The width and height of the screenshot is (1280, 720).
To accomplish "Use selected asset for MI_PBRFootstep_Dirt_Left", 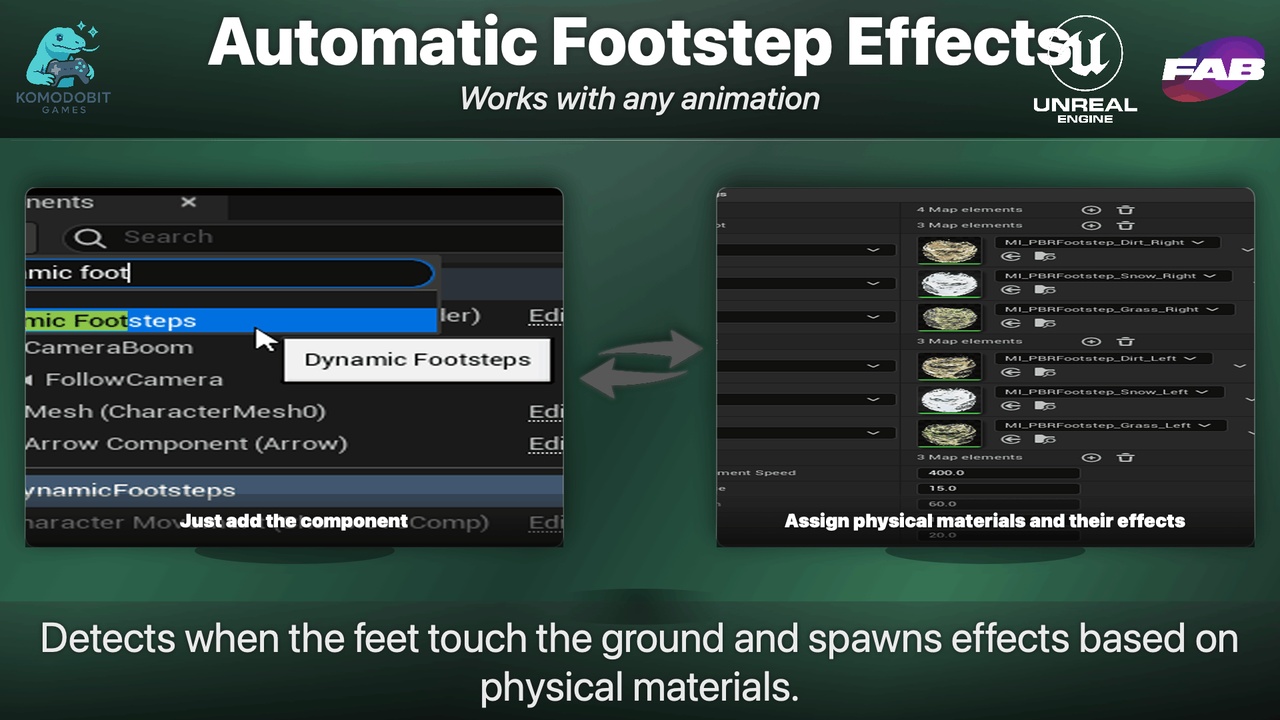I will pyautogui.click(x=1010, y=372).
